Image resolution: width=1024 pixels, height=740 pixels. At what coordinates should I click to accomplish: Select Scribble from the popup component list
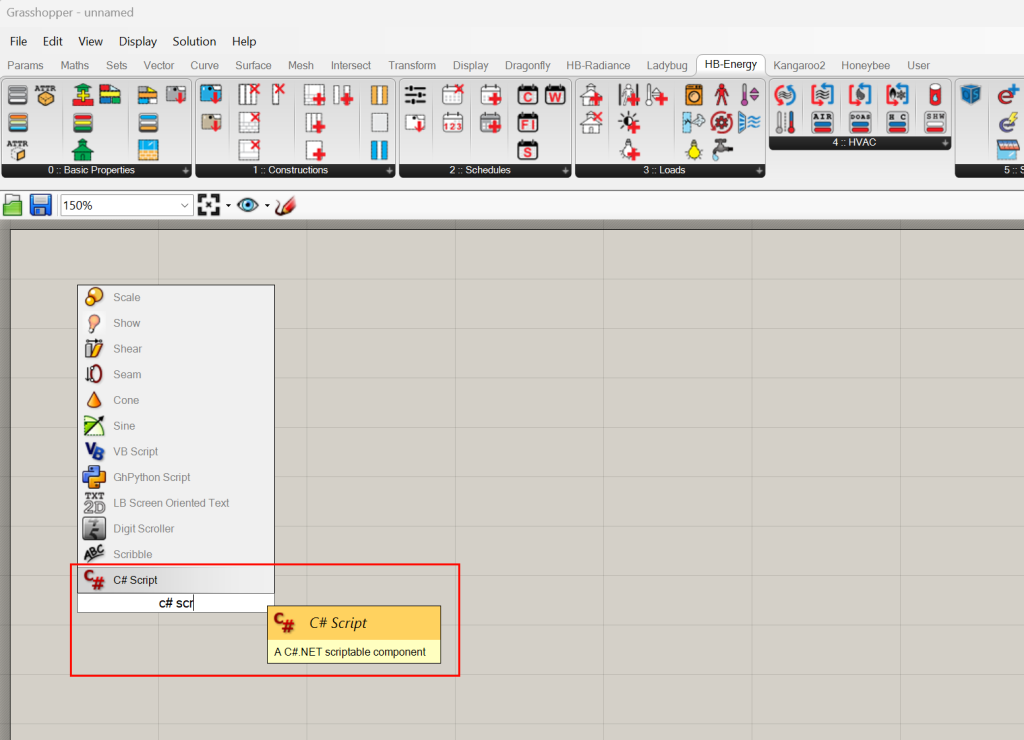click(131, 554)
